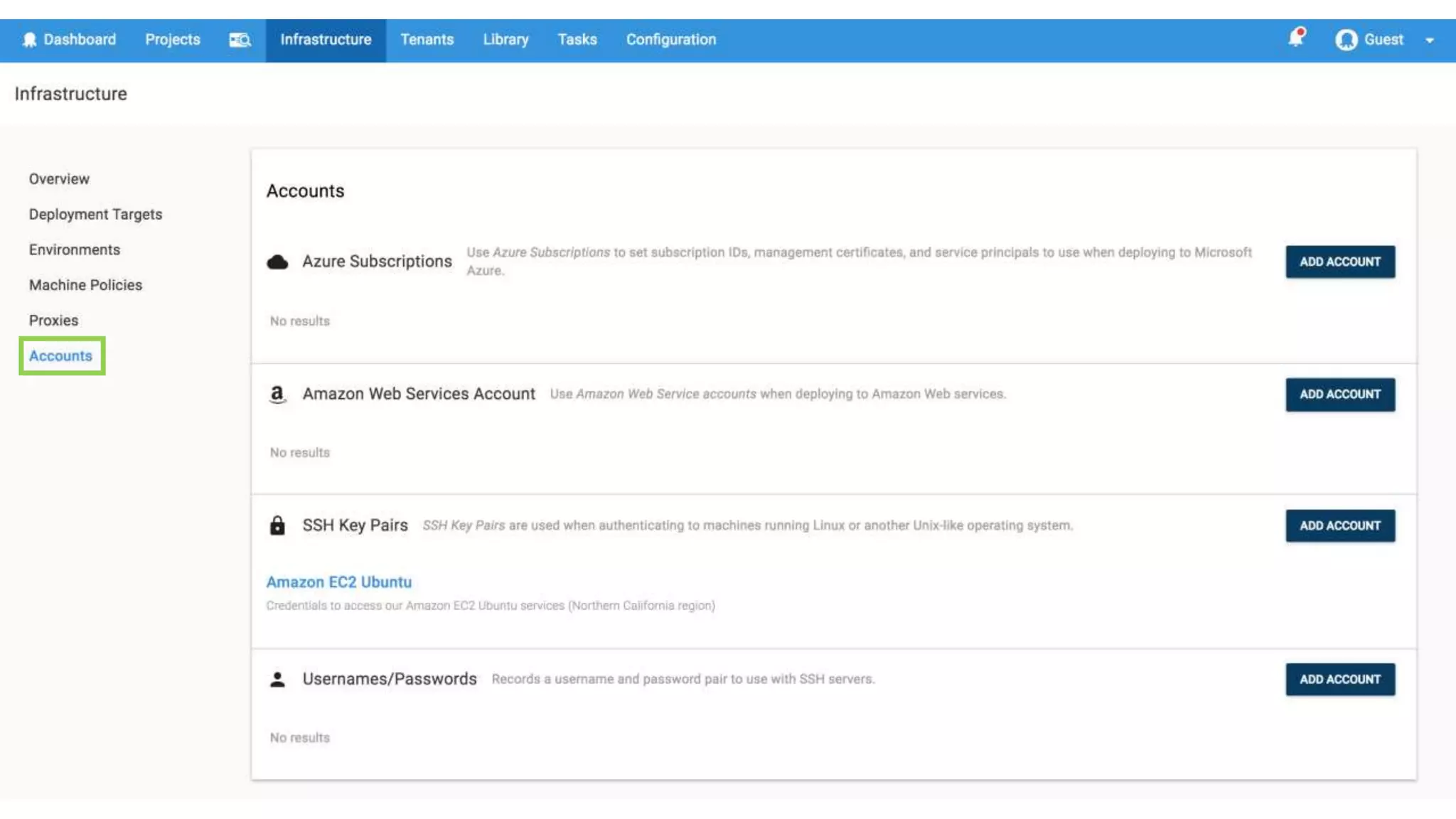Click the project search icon in navbar
Viewport: 1456px width, 819px height.
pyautogui.click(x=240, y=40)
